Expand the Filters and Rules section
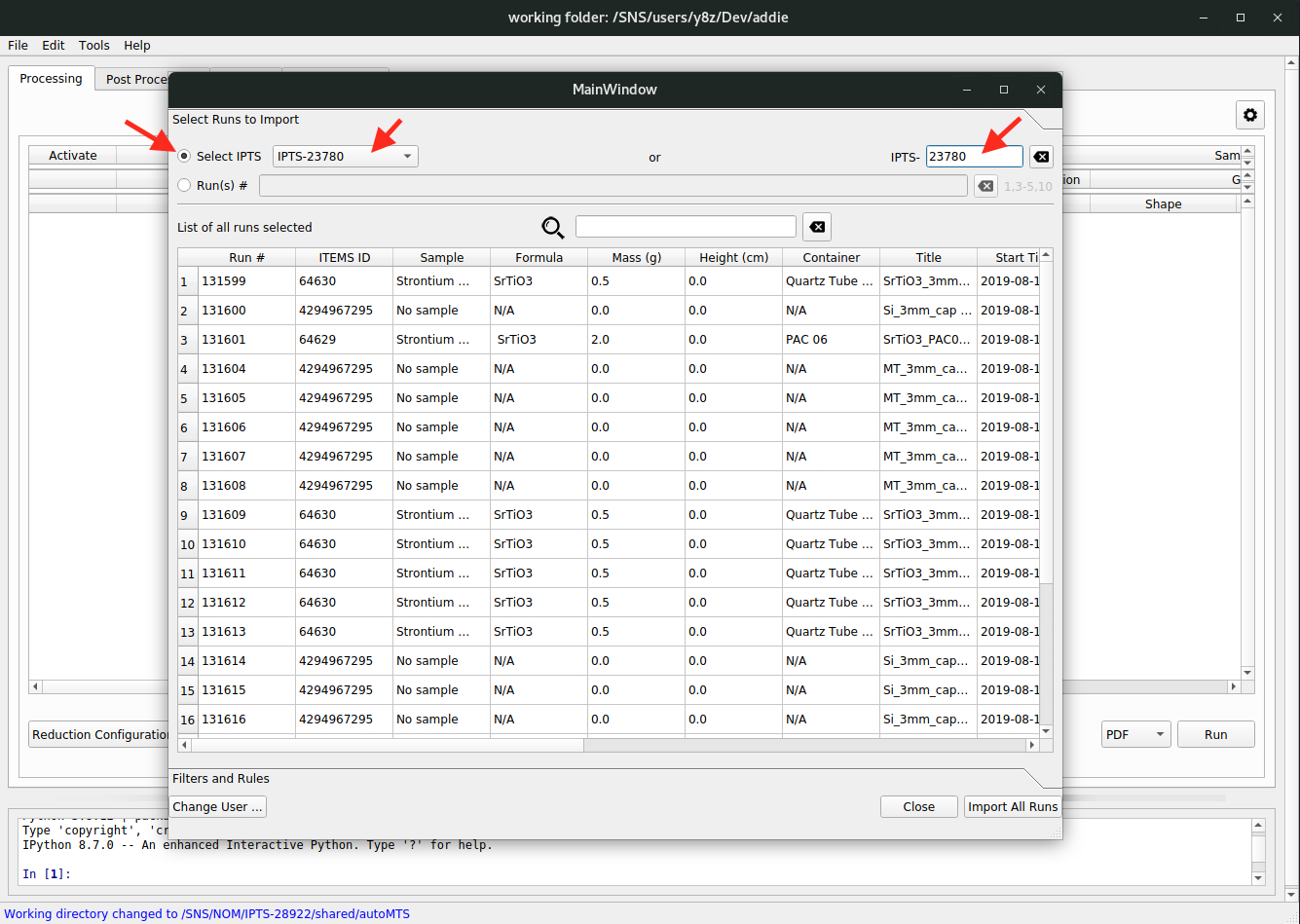1300x924 pixels. [x=221, y=778]
